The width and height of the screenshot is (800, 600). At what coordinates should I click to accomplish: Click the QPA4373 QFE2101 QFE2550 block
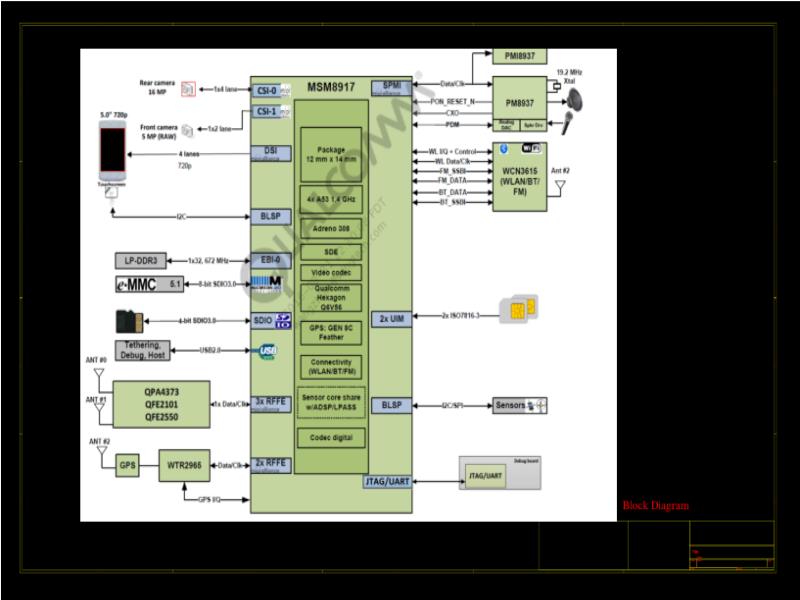[x=161, y=404]
